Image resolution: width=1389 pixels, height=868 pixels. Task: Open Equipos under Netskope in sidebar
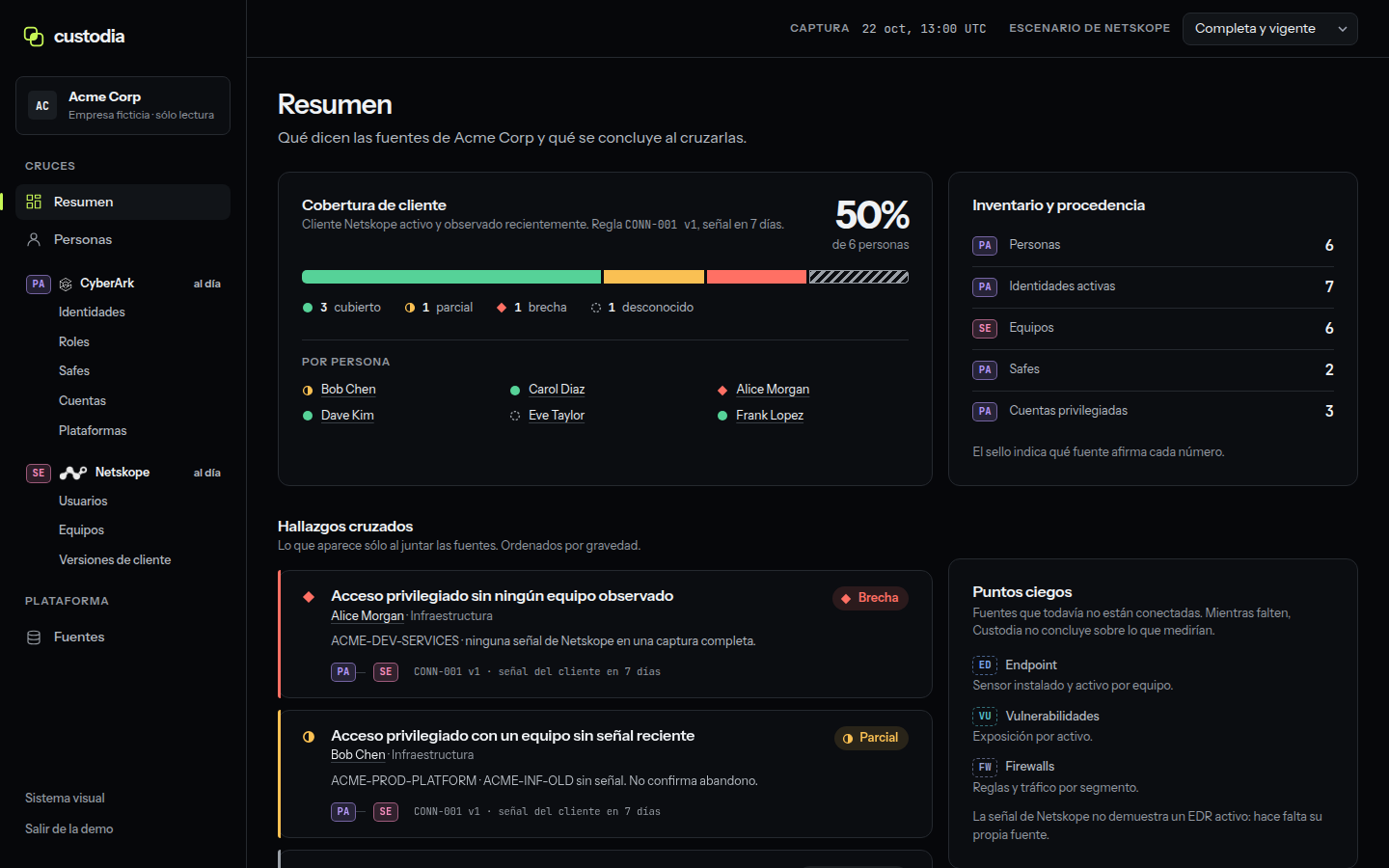(81, 530)
